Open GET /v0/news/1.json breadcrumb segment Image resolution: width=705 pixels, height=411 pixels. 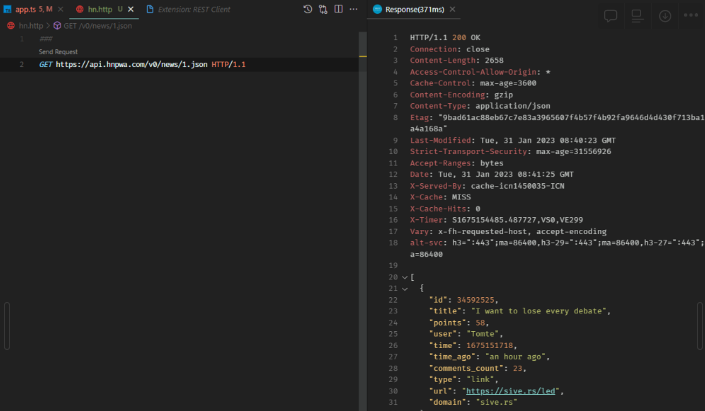(x=98, y=26)
